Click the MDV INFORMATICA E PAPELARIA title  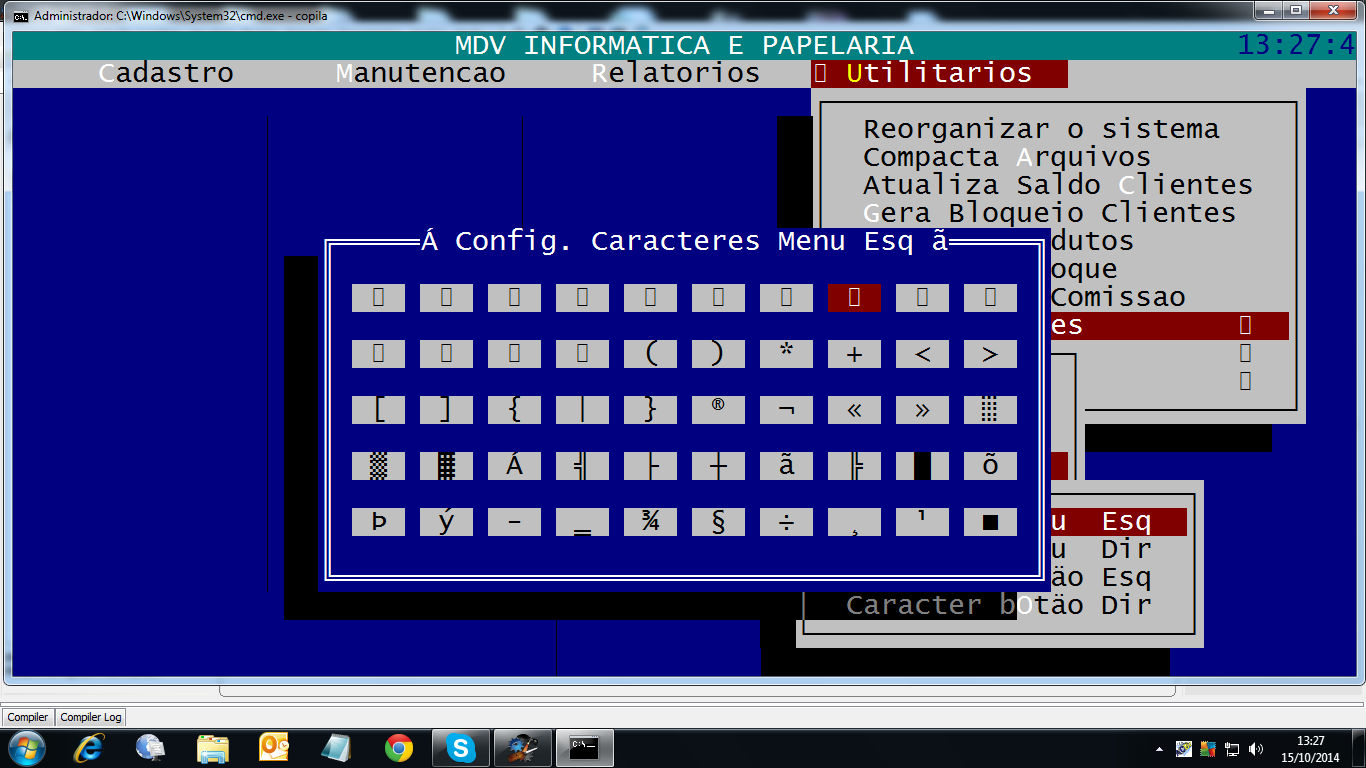[x=684, y=46]
